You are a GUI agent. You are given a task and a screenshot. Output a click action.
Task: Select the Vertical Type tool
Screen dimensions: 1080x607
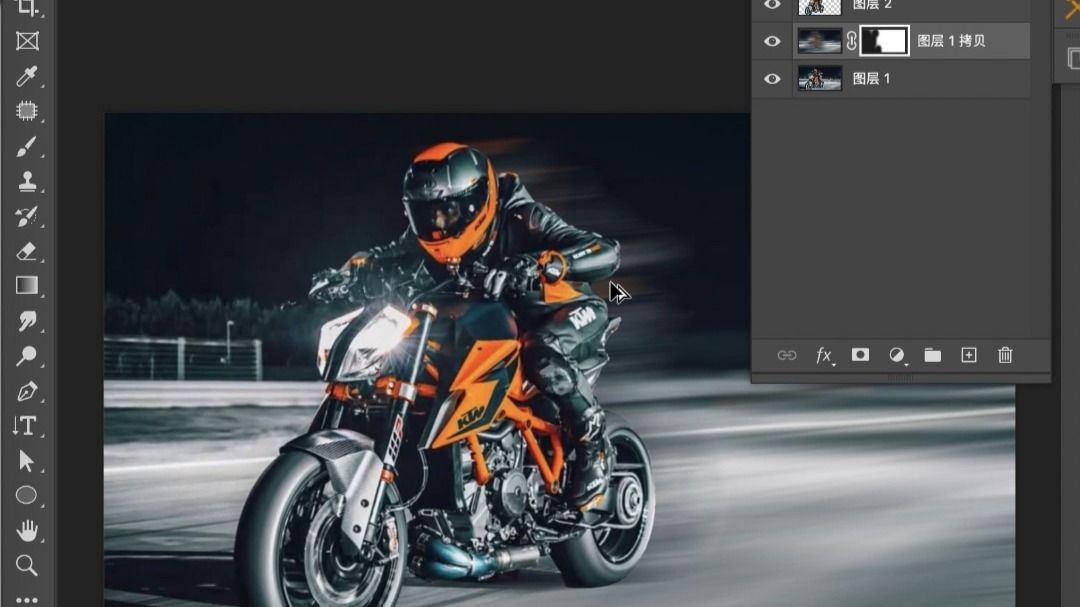tap(27, 426)
